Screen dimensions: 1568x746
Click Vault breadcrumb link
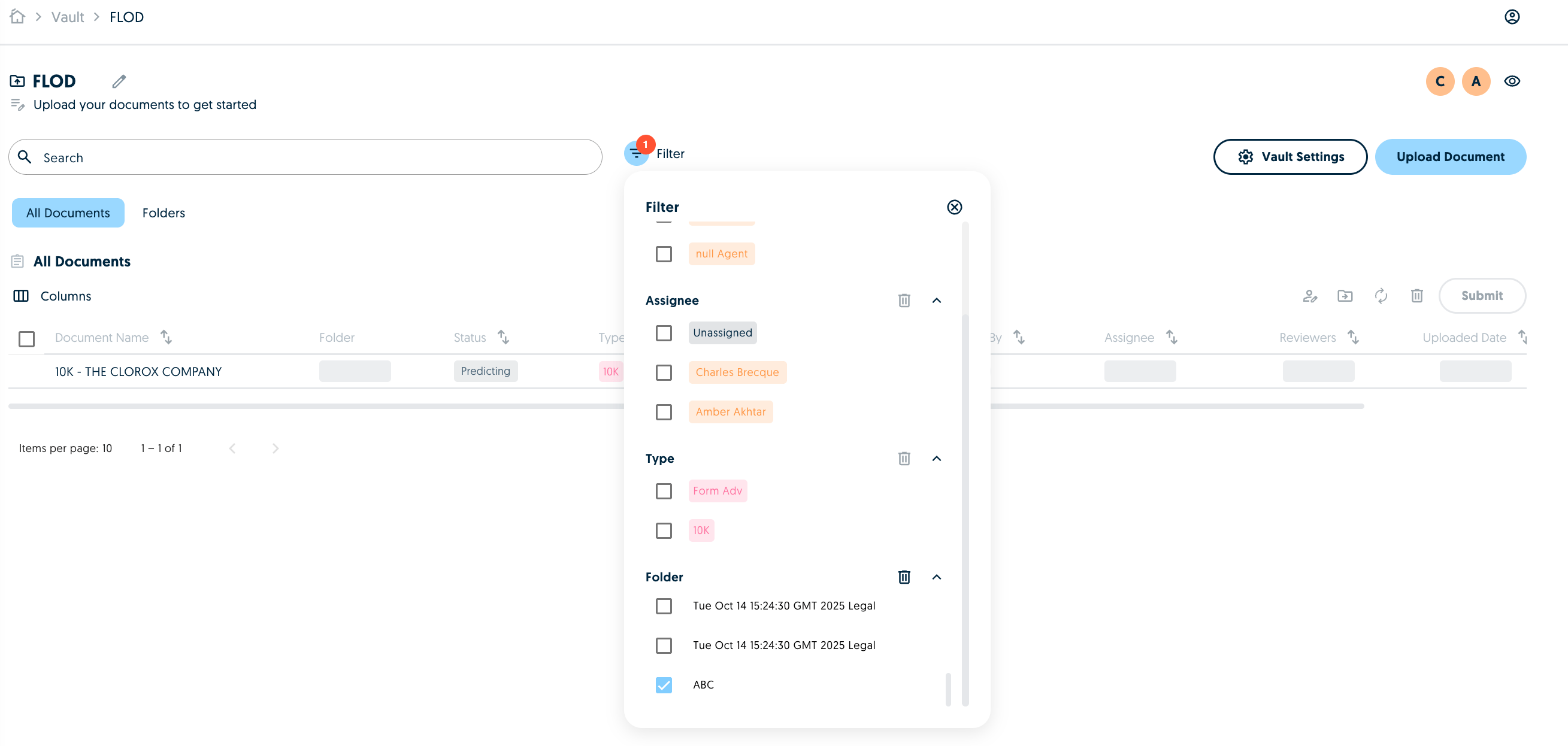(x=68, y=17)
